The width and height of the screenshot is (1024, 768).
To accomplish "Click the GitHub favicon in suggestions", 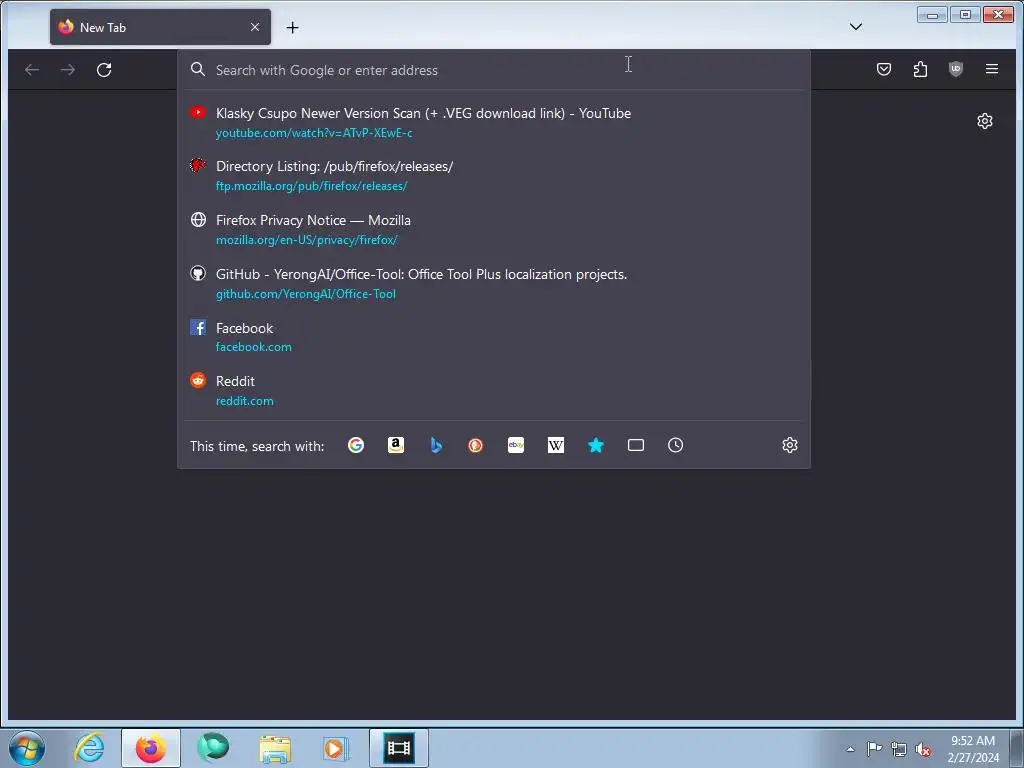I will point(198,274).
